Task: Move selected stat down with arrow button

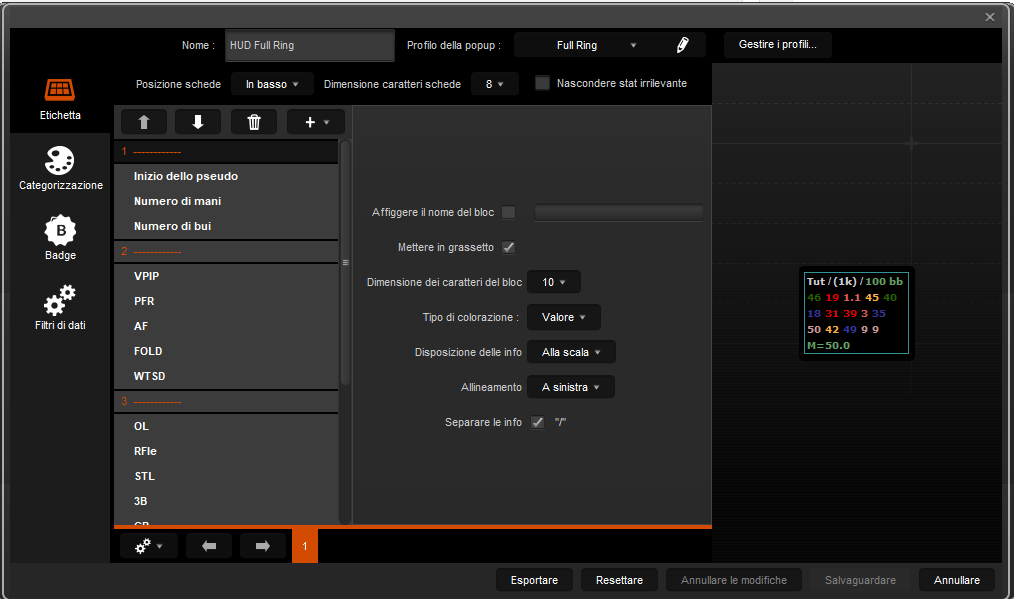Action: click(198, 122)
